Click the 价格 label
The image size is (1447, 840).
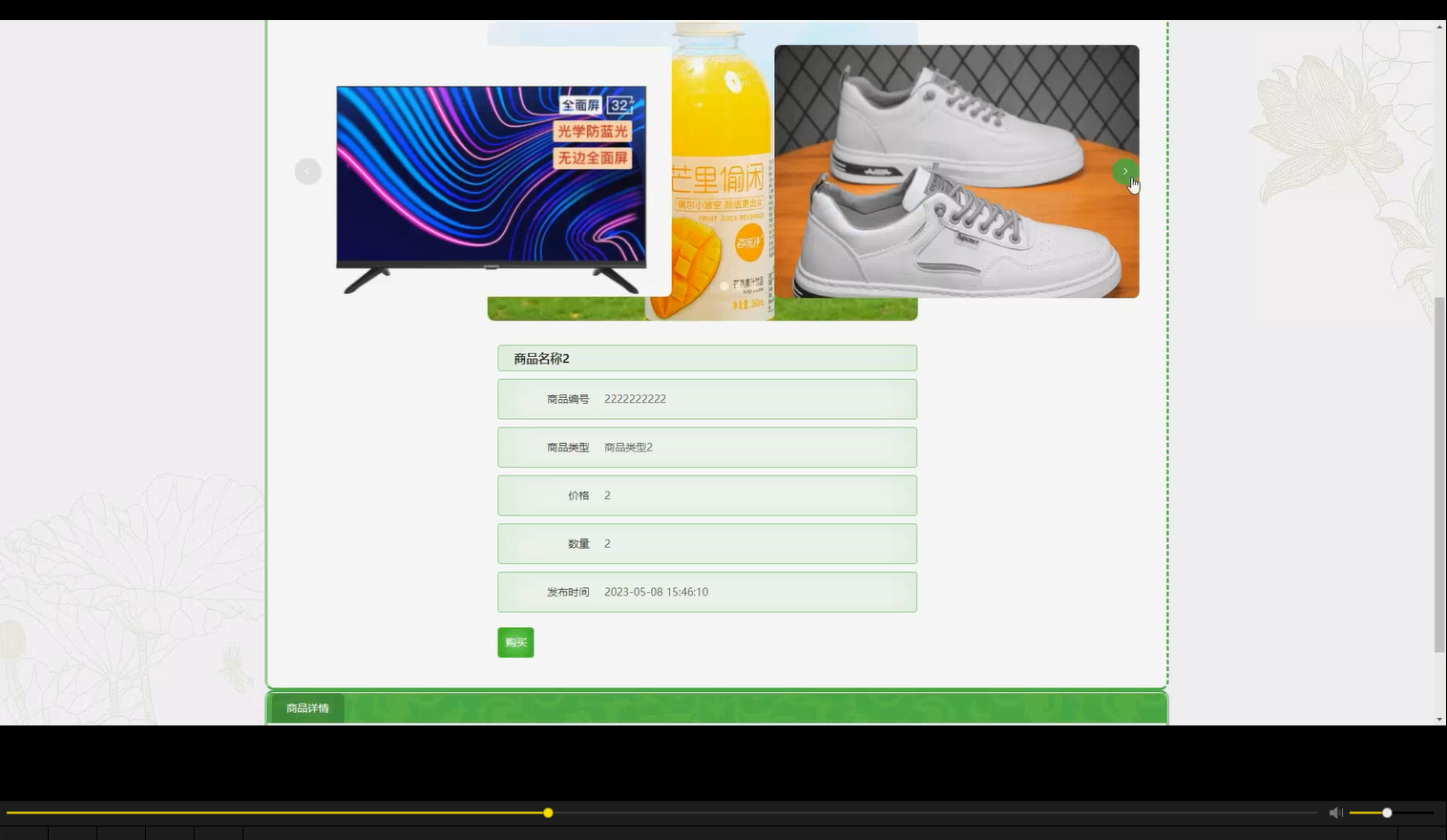(578, 495)
